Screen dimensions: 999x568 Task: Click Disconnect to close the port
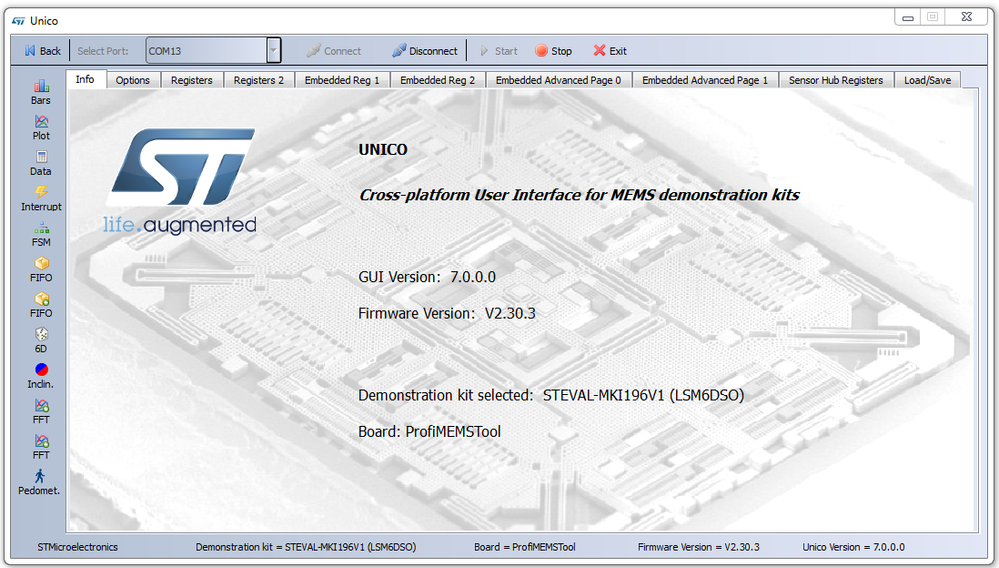425,51
